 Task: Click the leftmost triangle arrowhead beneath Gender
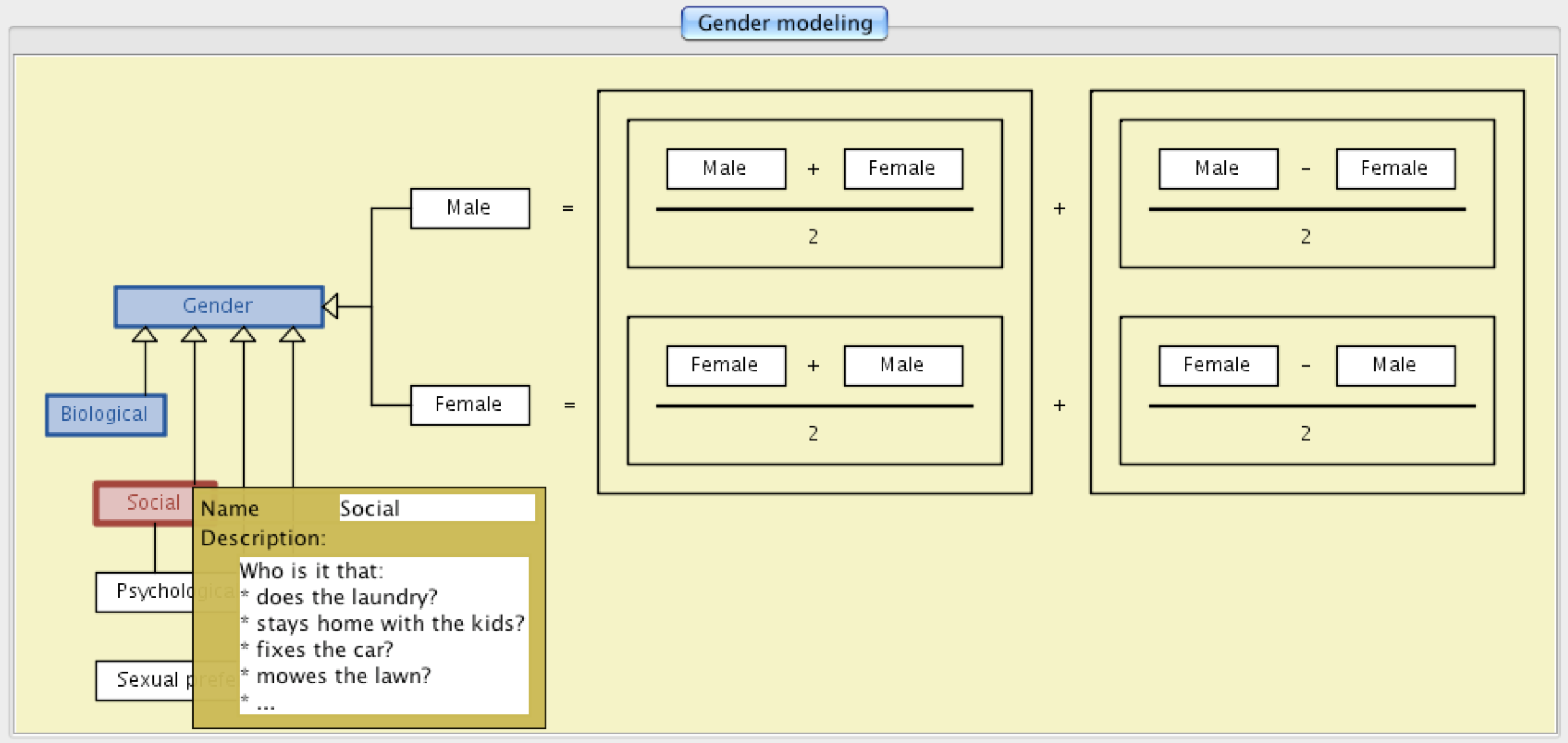145,335
